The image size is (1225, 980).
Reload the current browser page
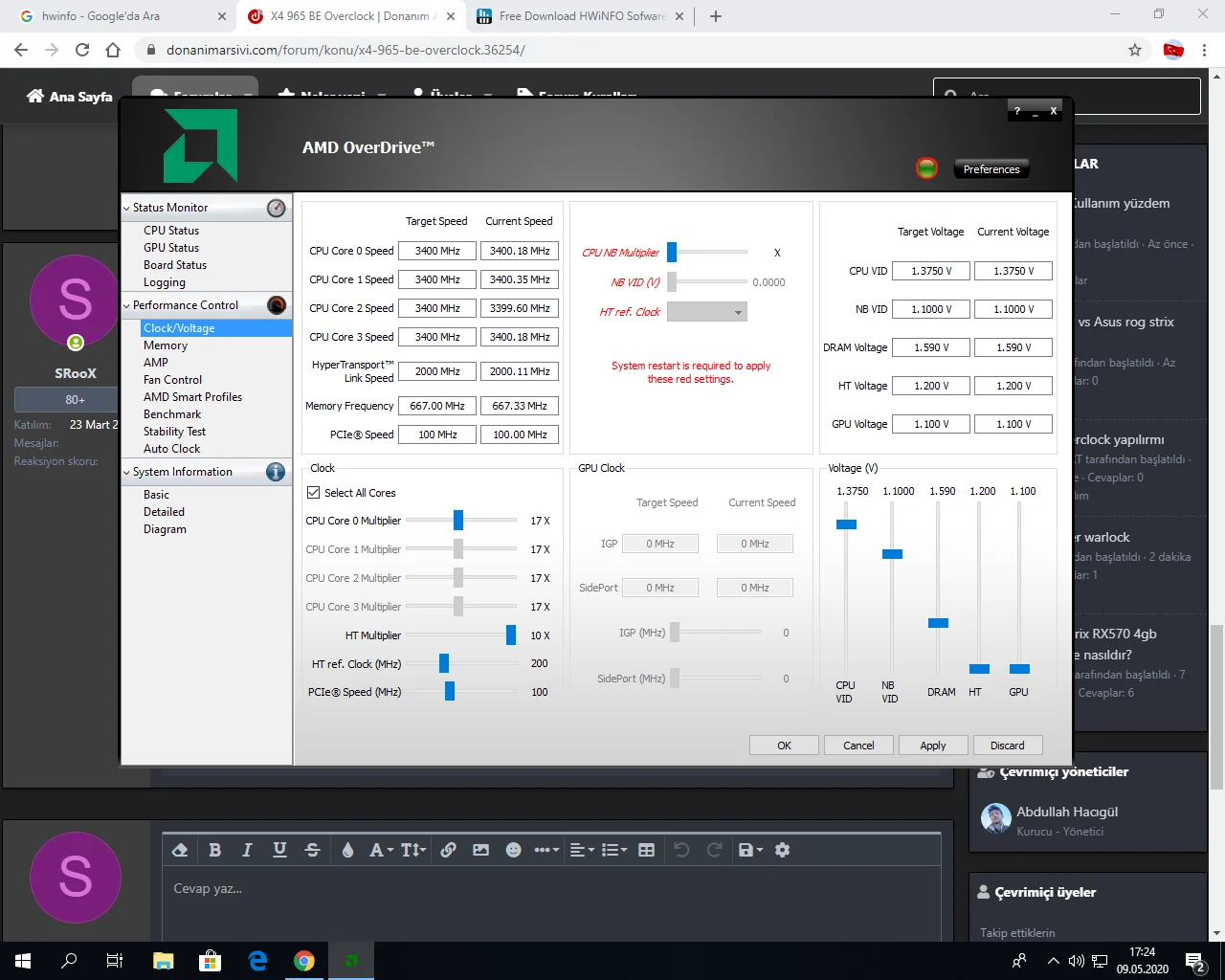pyautogui.click(x=82, y=50)
